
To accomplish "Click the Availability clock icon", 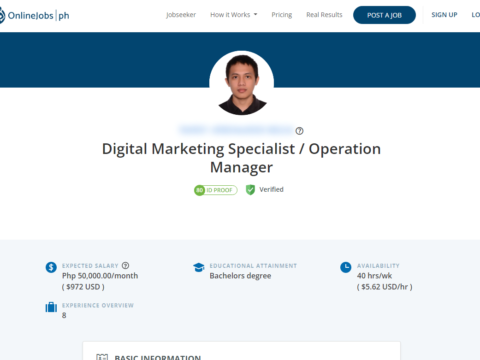I will tap(346, 267).
